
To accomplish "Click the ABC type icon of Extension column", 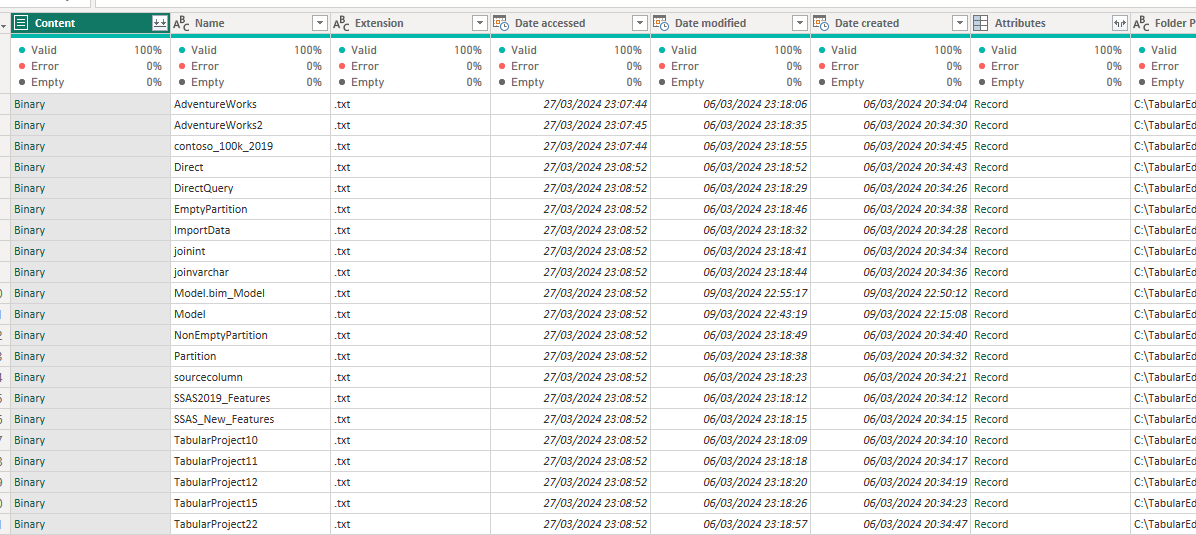I will point(342,24).
